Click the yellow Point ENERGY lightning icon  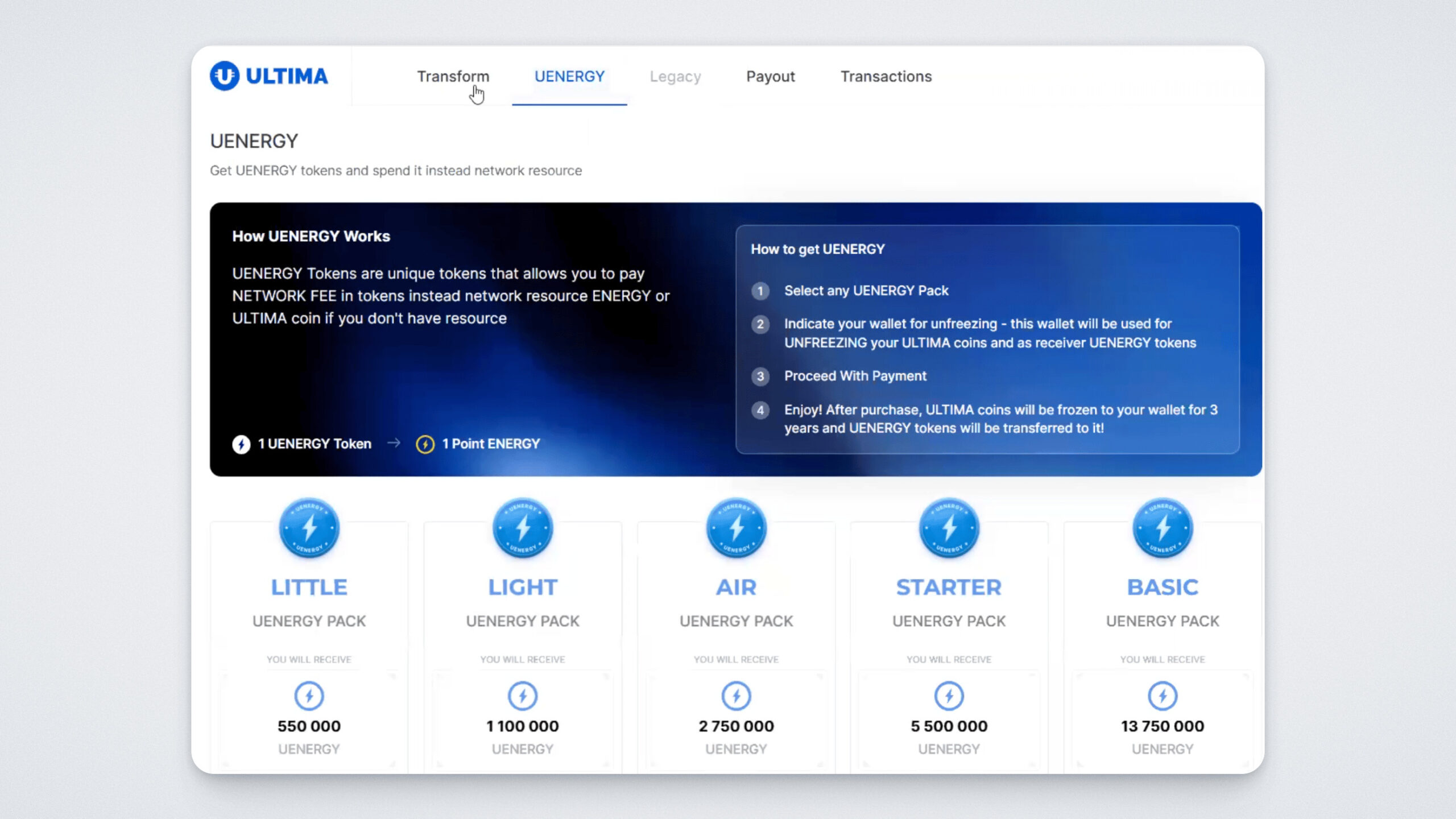coord(425,444)
